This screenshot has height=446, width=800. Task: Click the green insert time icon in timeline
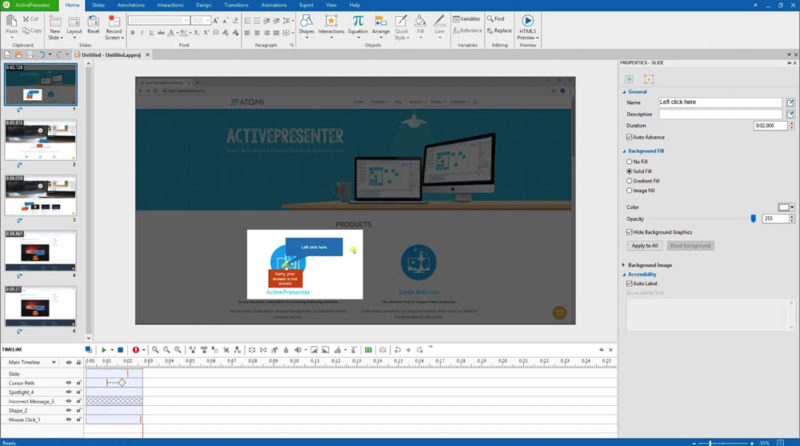tap(368, 350)
